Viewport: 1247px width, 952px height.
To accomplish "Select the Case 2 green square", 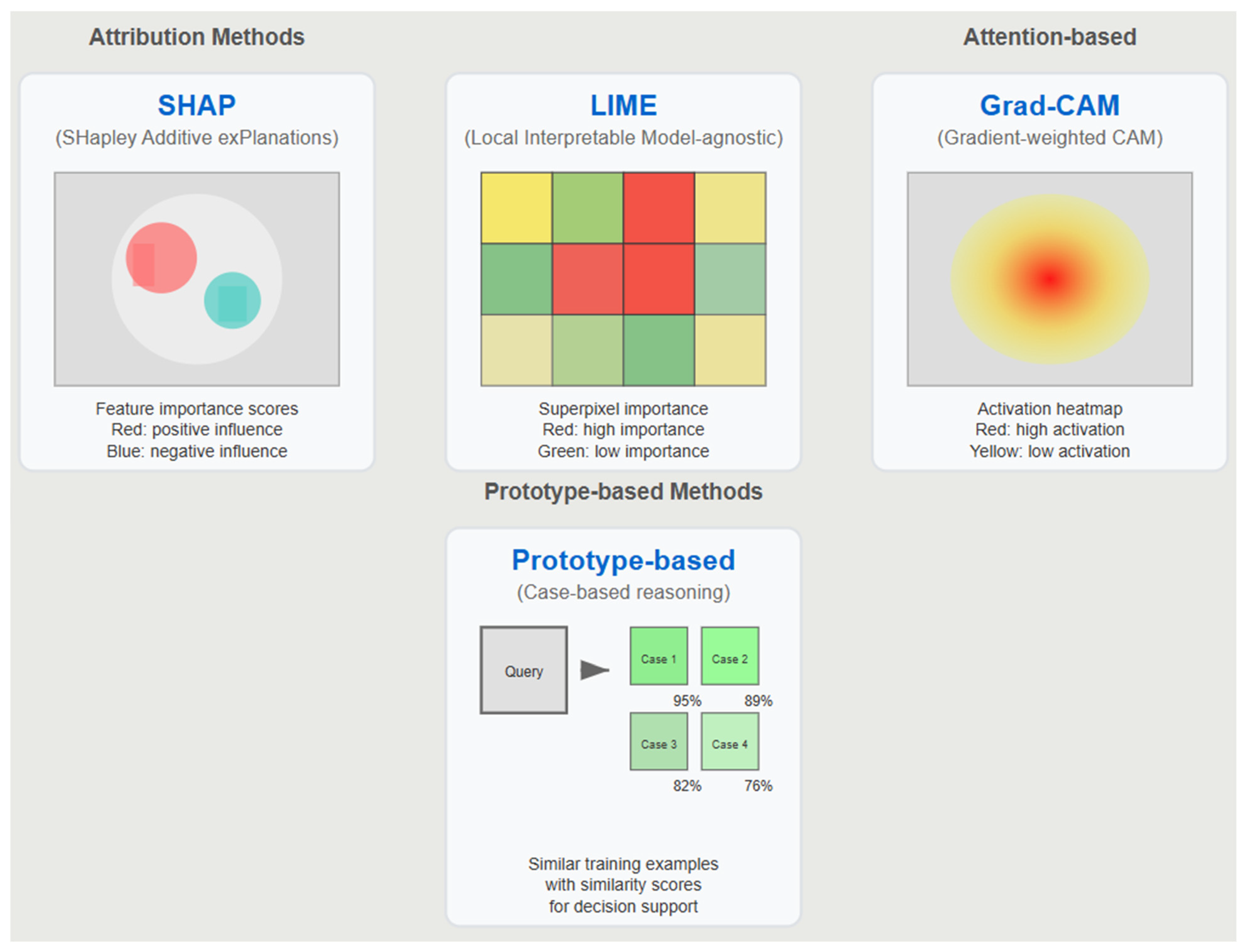I will pos(730,656).
